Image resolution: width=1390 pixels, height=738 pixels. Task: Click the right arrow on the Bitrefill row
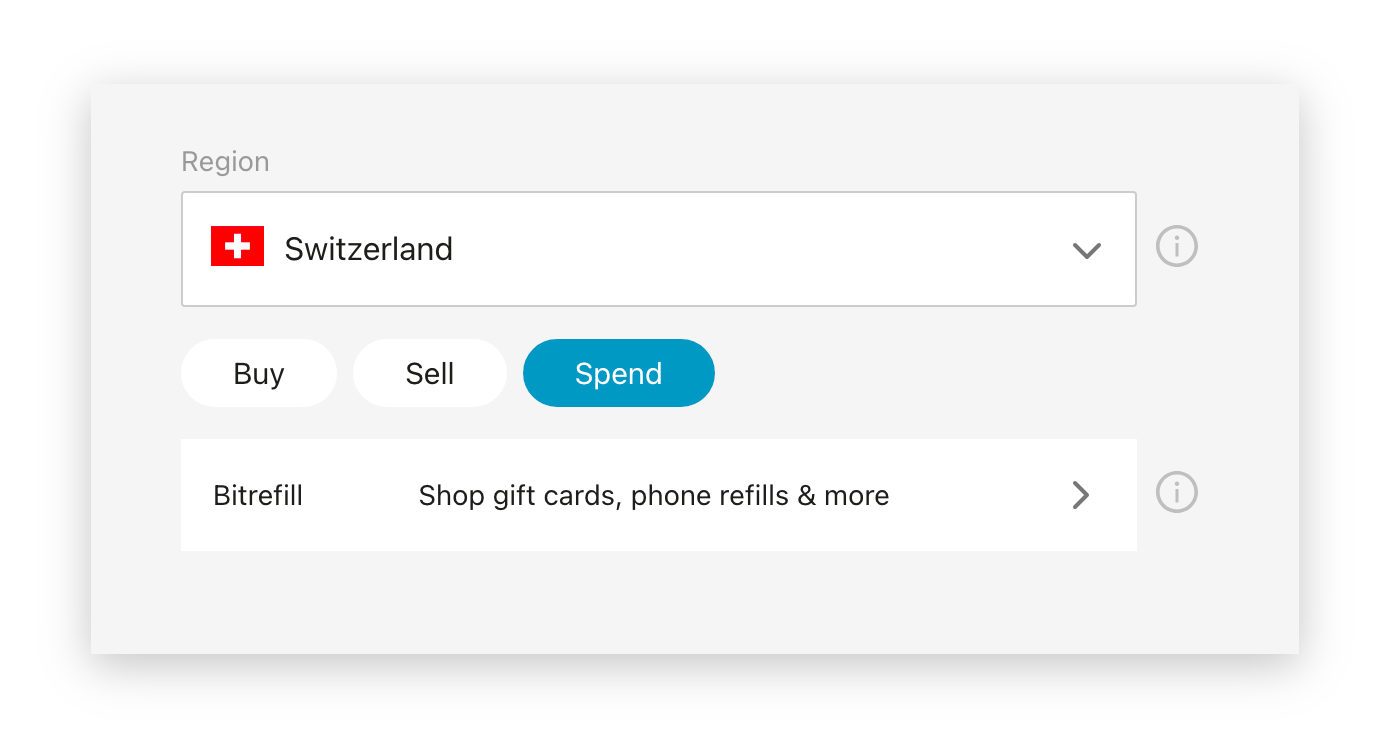(x=1080, y=495)
